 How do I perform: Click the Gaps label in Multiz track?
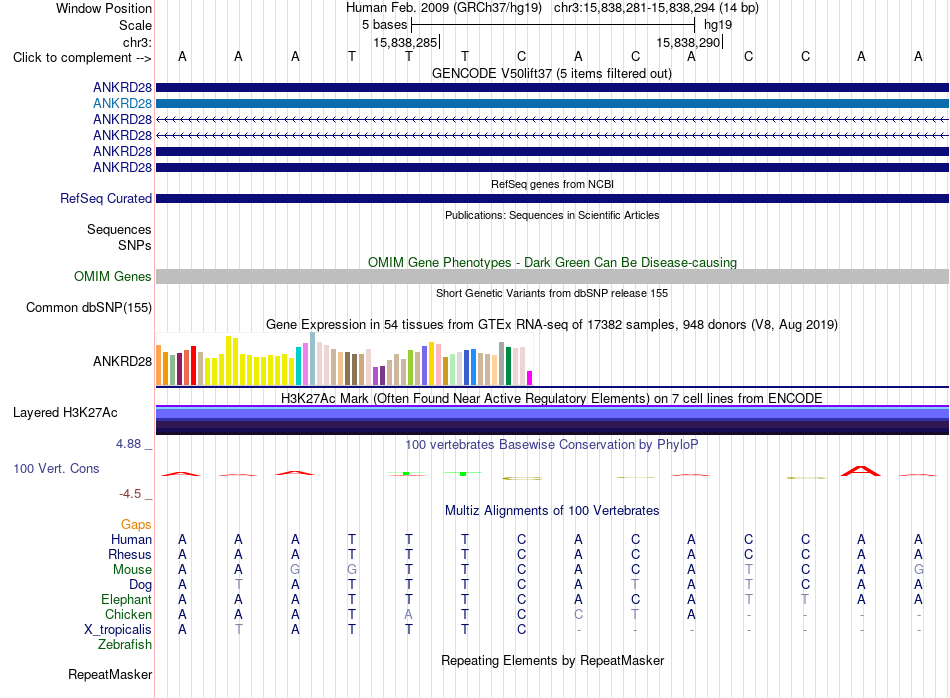click(x=136, y=524)
